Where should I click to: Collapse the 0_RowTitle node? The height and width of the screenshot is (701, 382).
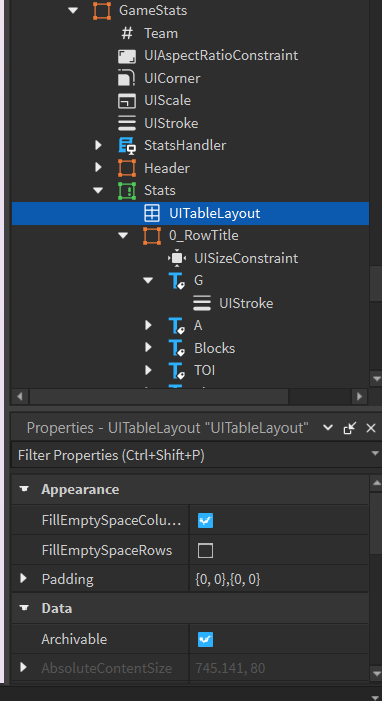(x=123, y=236)
